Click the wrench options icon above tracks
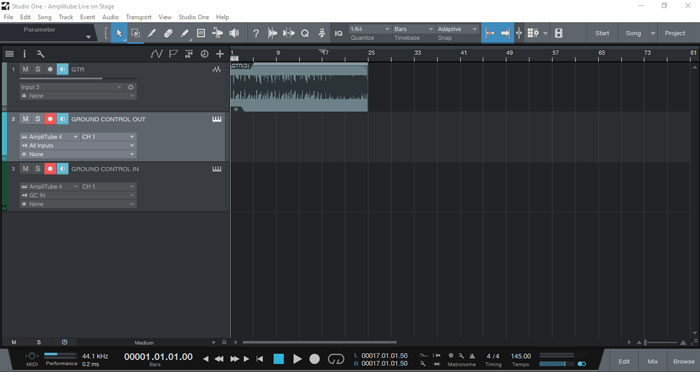 click(x=40, y=54)
